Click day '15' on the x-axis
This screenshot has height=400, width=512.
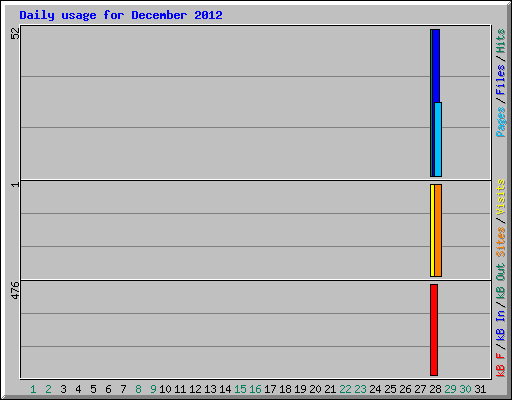point(240,389)
